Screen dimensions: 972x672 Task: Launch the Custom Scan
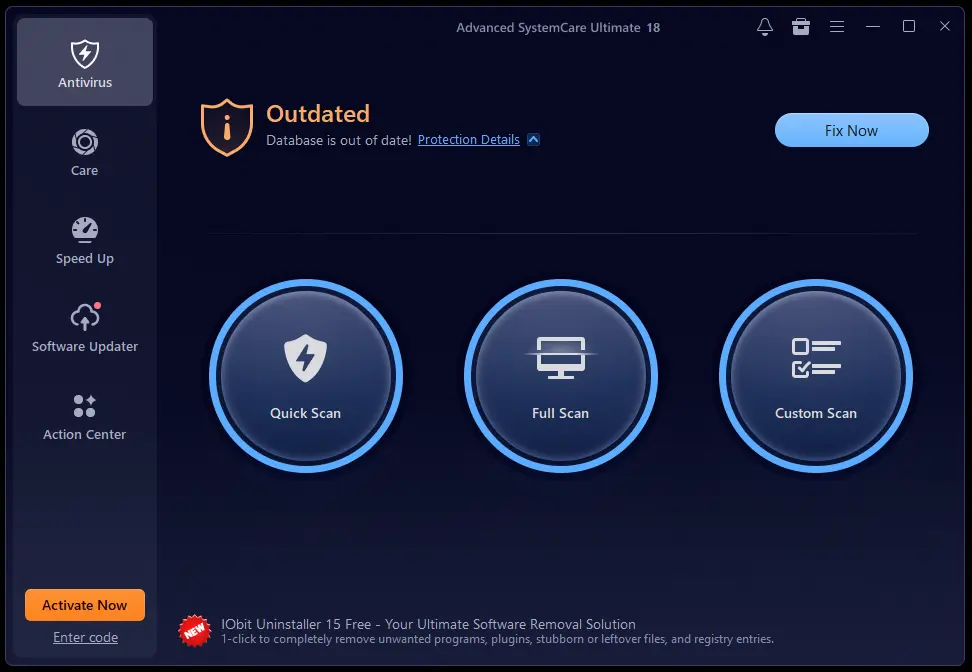pyautogui.click(x=816, y=376)
